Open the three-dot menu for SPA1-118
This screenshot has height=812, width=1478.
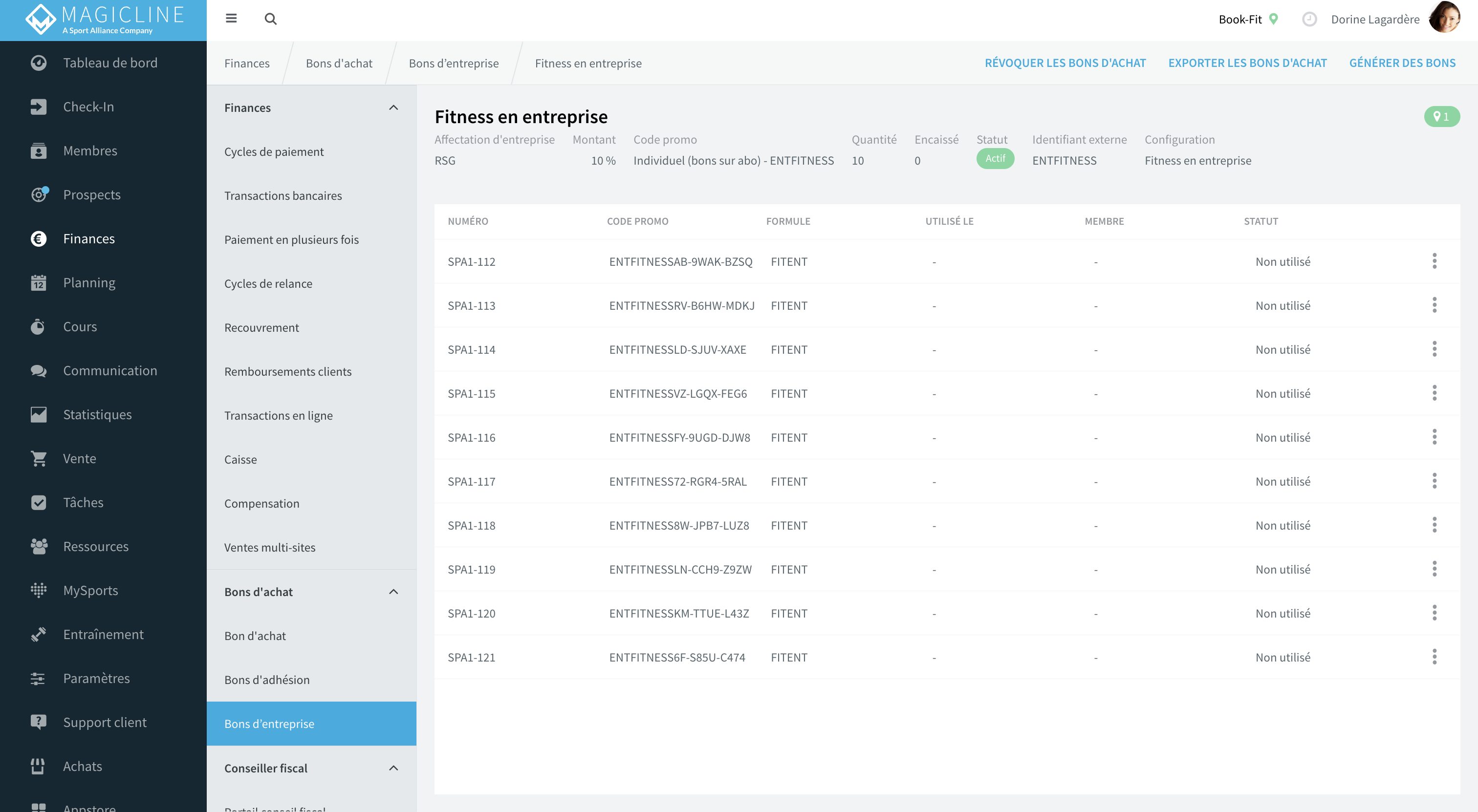[x=1435, y=525]
